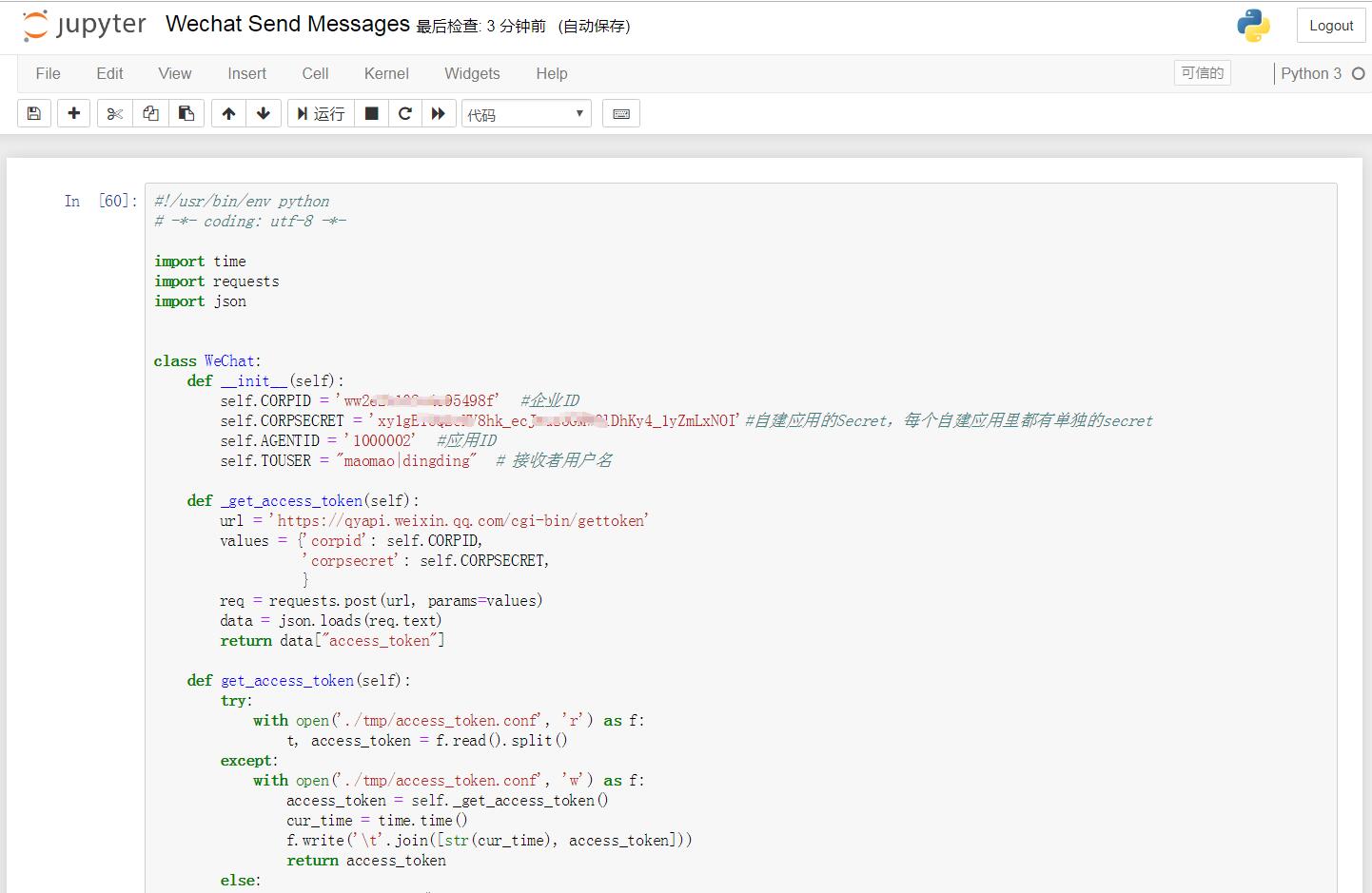Image resolution: width=1372 pixels, height=893 pixels.
Task: Click the 'import requests' line
Action: tap(217, 281)
